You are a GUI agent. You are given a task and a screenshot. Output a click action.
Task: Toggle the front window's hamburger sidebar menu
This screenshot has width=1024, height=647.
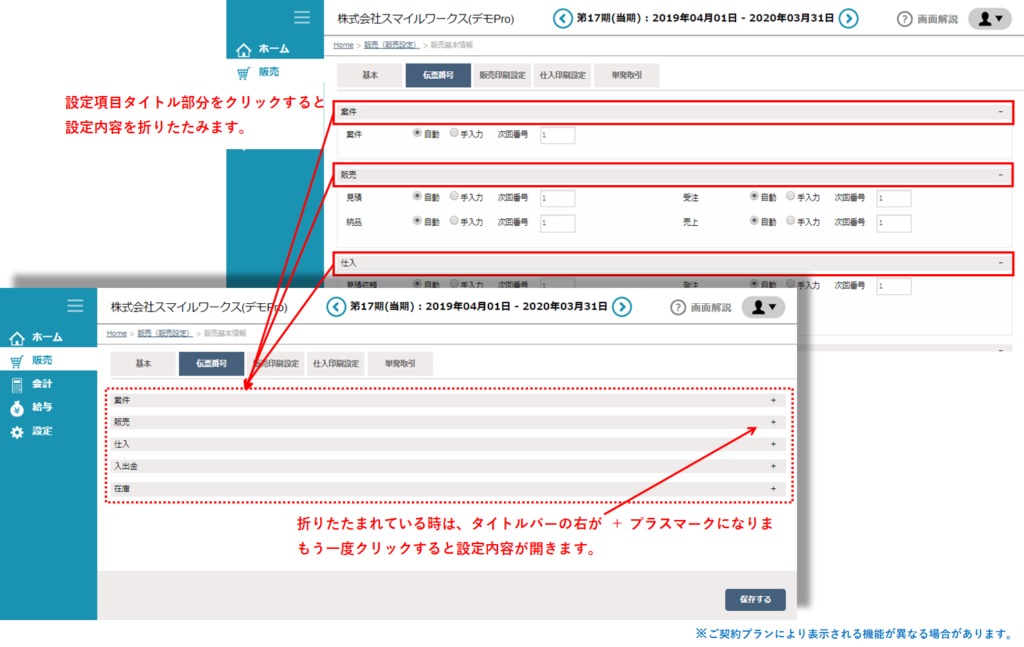(x=75, y=306)
